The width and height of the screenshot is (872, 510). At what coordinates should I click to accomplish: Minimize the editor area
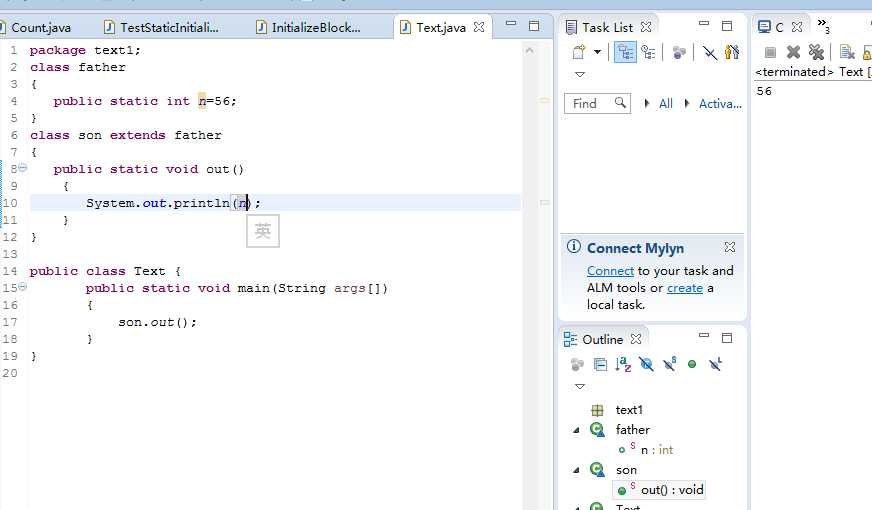point(511,24)
